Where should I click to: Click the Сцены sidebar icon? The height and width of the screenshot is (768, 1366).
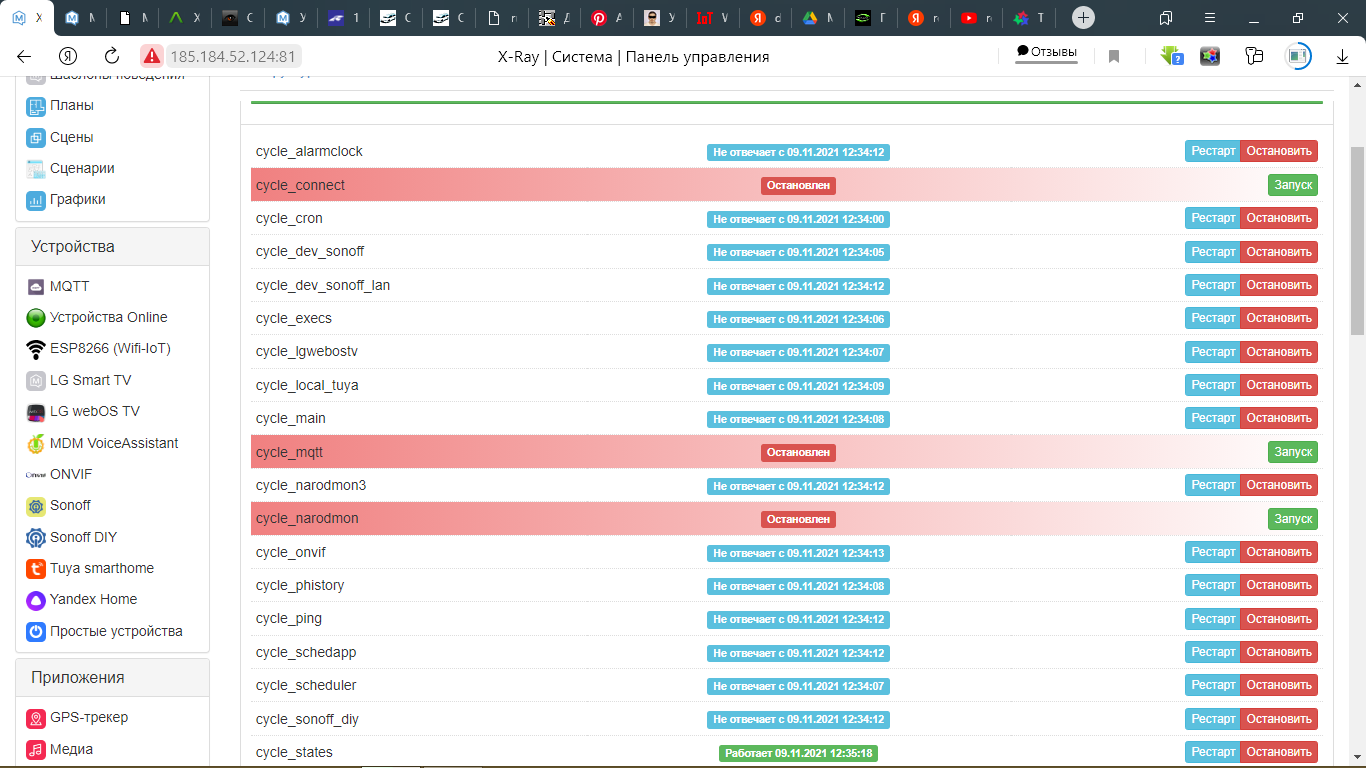pos(35,138)
